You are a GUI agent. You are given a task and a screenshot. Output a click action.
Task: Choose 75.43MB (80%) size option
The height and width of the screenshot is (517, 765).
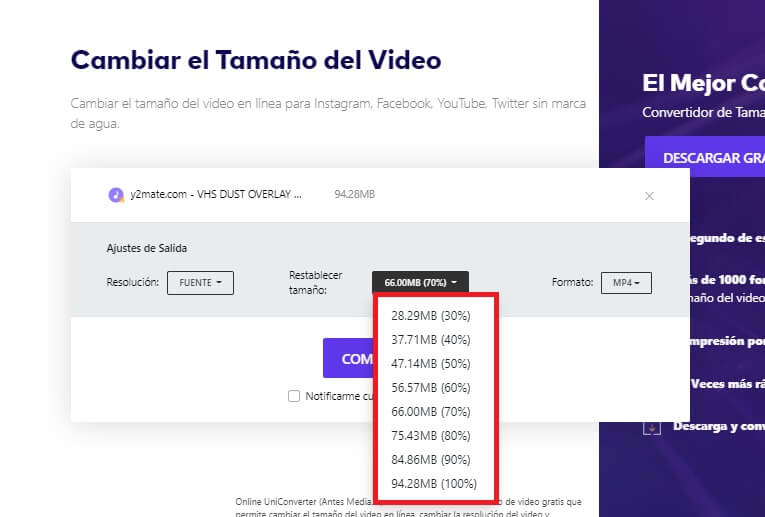[x=431, y=436]
